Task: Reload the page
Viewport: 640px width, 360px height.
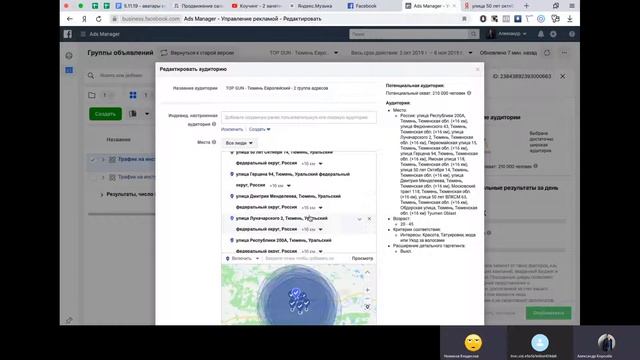Action: coord(98,19)
